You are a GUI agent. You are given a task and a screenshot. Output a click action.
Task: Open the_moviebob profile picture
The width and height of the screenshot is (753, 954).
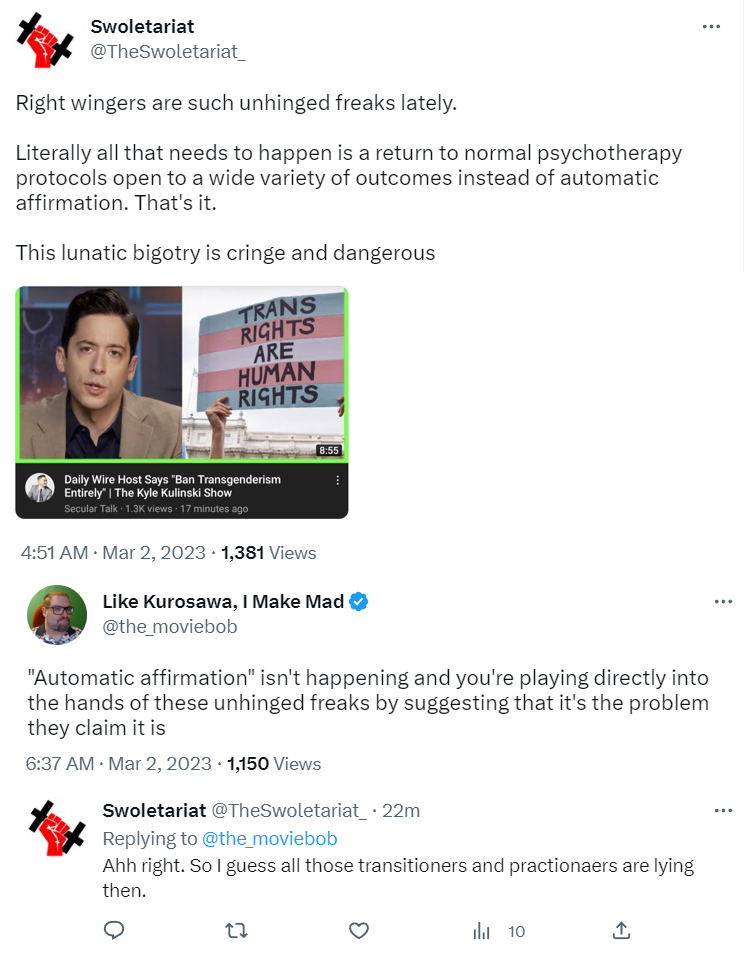coord(57,615)
